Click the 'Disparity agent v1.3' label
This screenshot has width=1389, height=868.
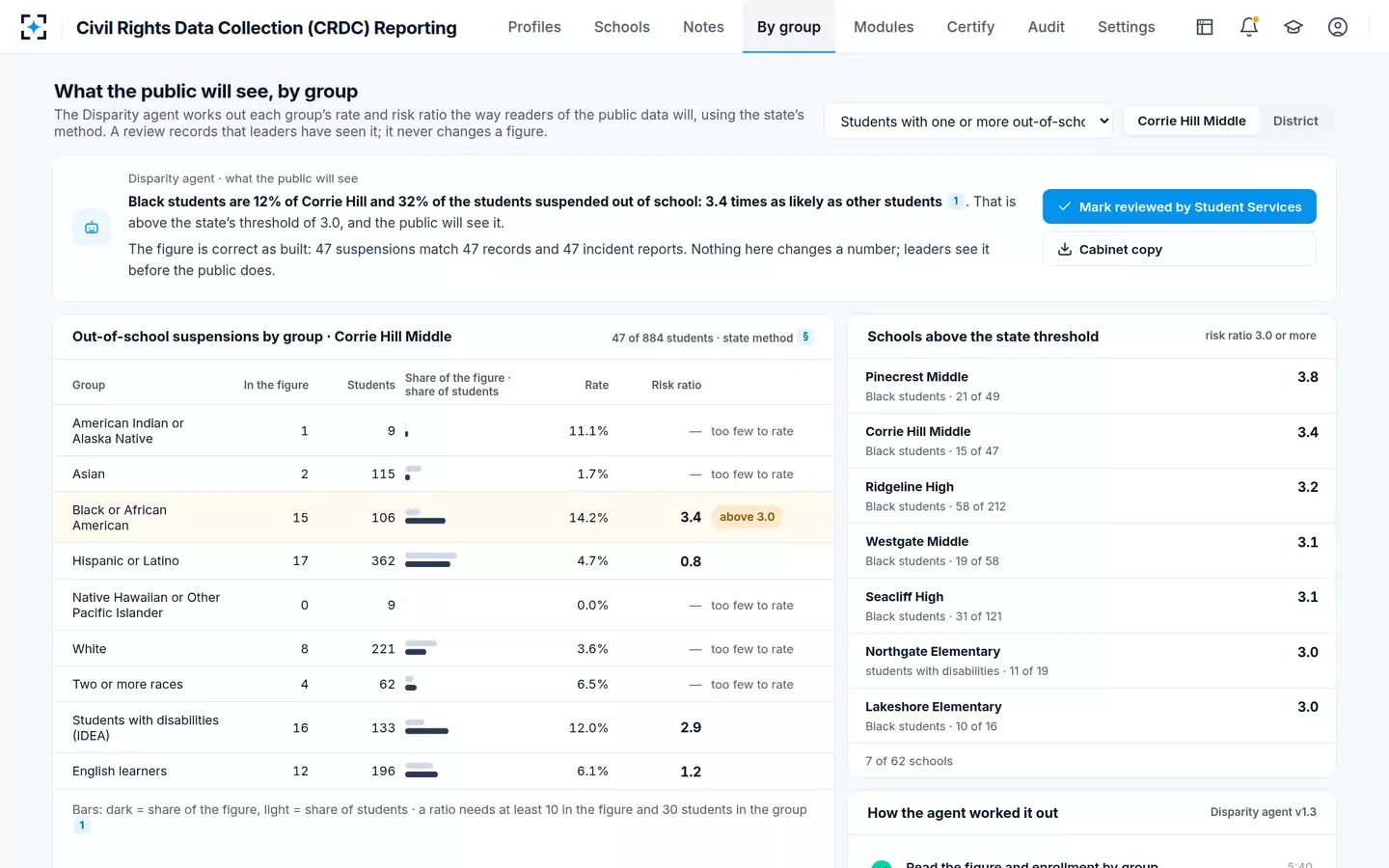pyautogui.click(x=1264, y=812)
